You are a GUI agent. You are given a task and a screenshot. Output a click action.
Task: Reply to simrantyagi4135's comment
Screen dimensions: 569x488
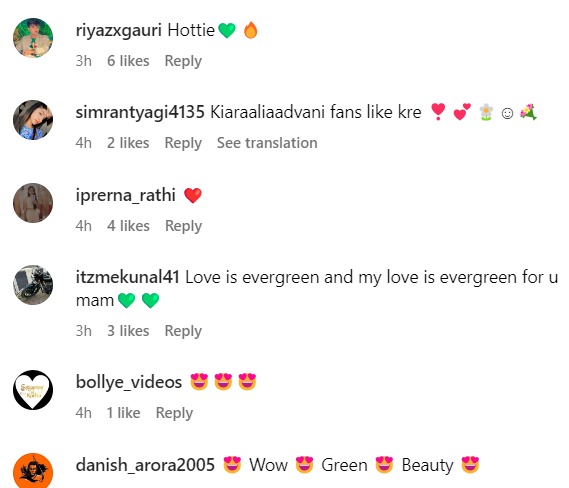coord(183,143)
